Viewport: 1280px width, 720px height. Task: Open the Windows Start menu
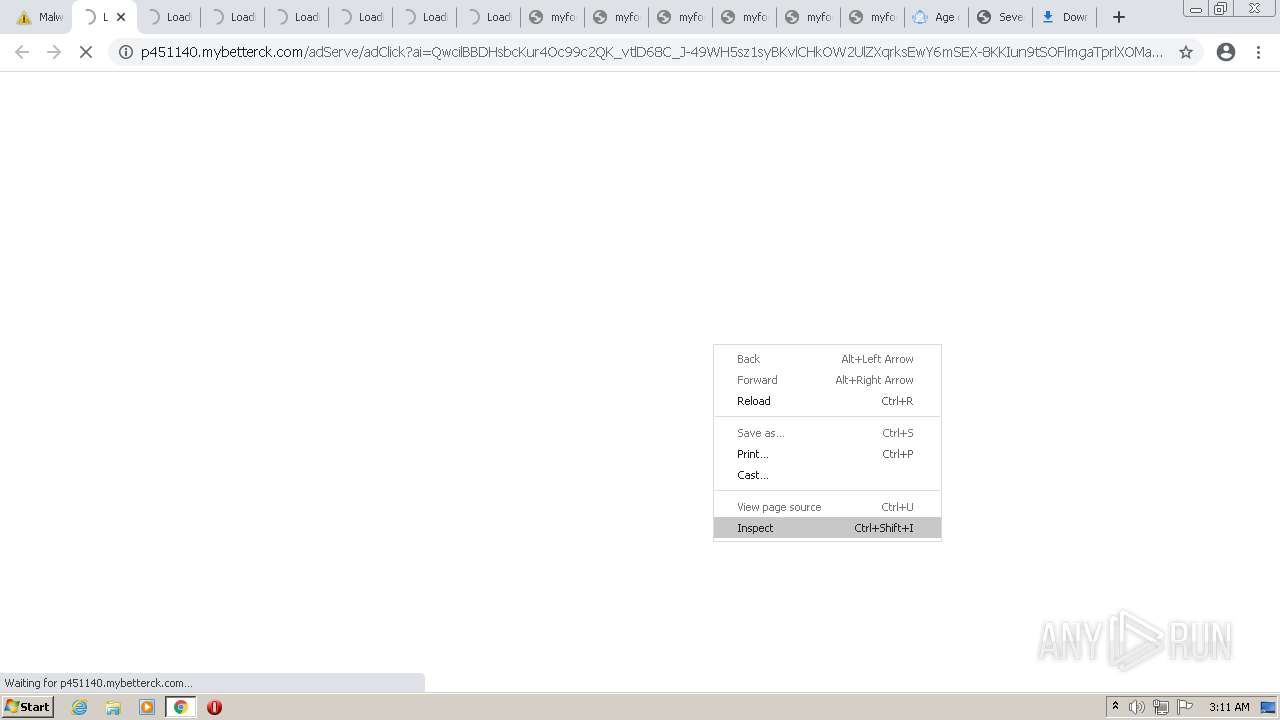tap(28, 707)
